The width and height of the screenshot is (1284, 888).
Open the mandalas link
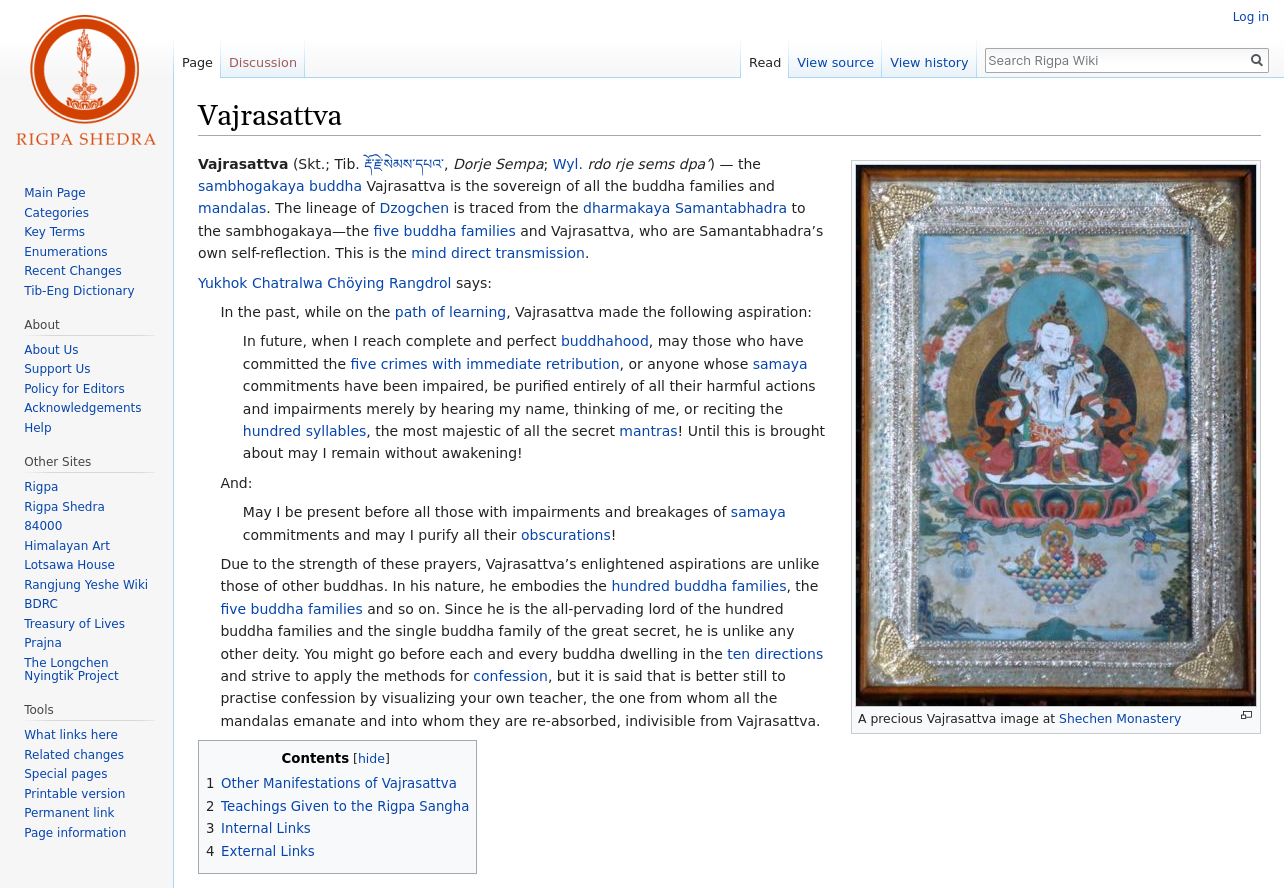232,208
